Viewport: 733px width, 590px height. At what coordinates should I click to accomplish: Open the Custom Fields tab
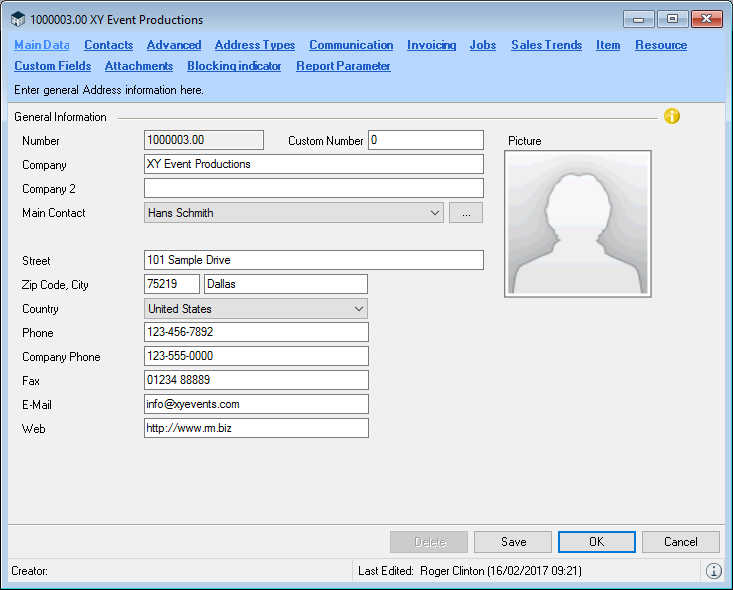click(52, 66)
